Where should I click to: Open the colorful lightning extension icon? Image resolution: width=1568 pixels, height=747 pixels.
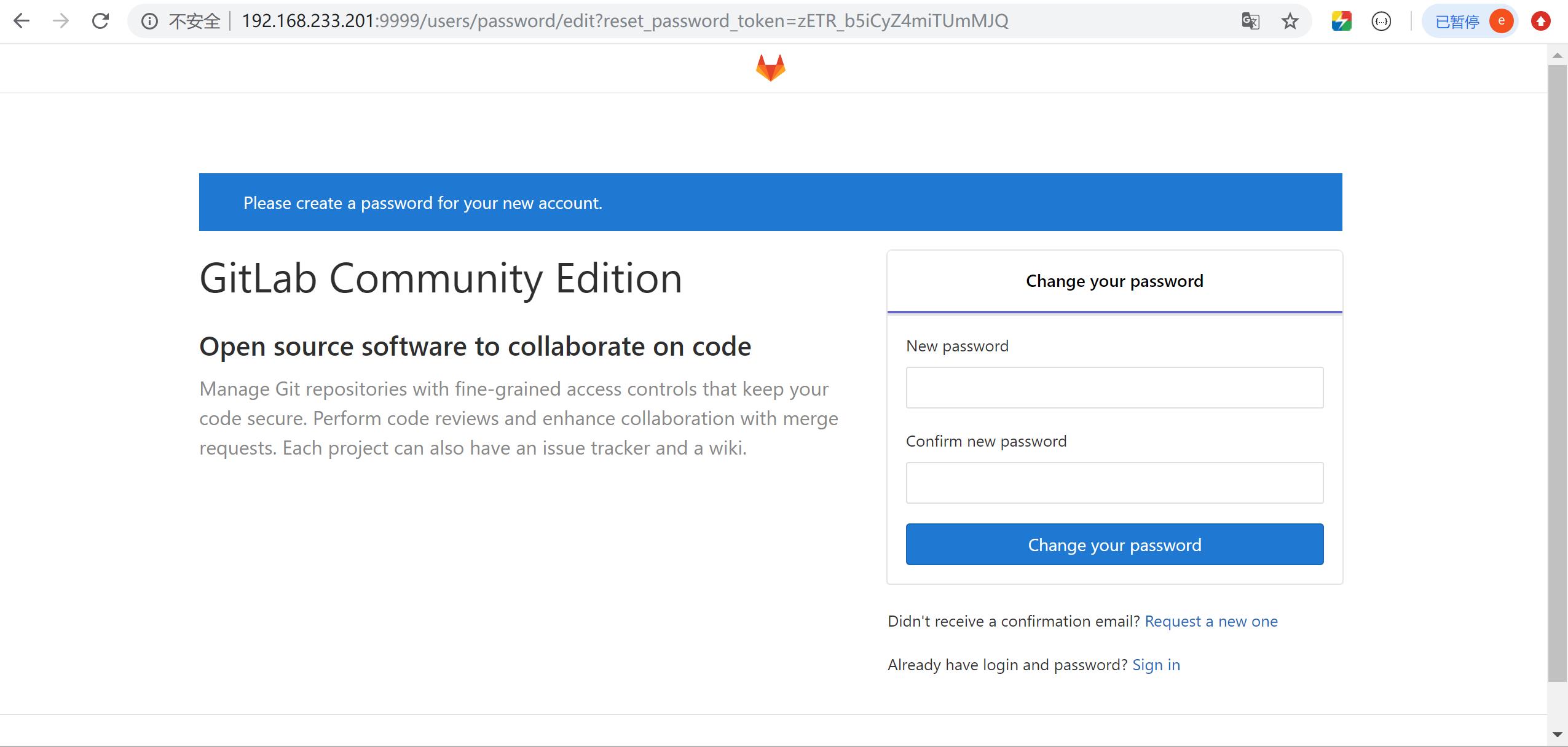(1341, 22)
